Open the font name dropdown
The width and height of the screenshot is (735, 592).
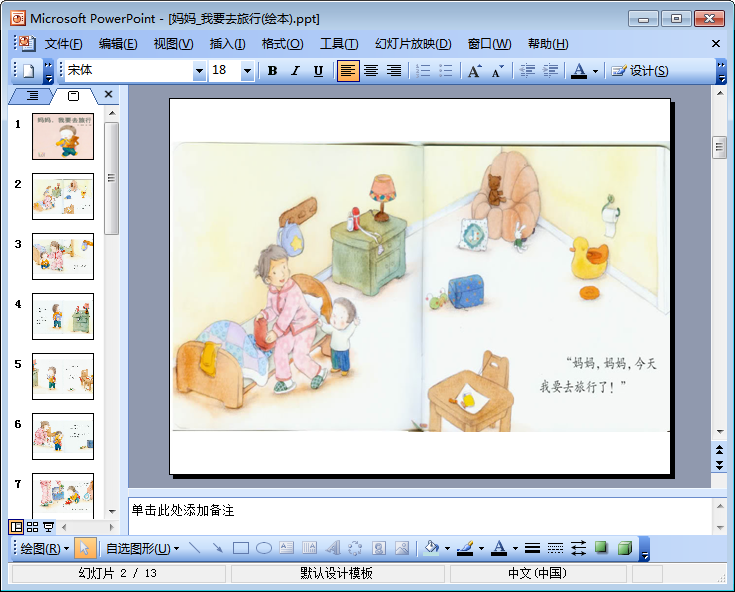[199, 71]
